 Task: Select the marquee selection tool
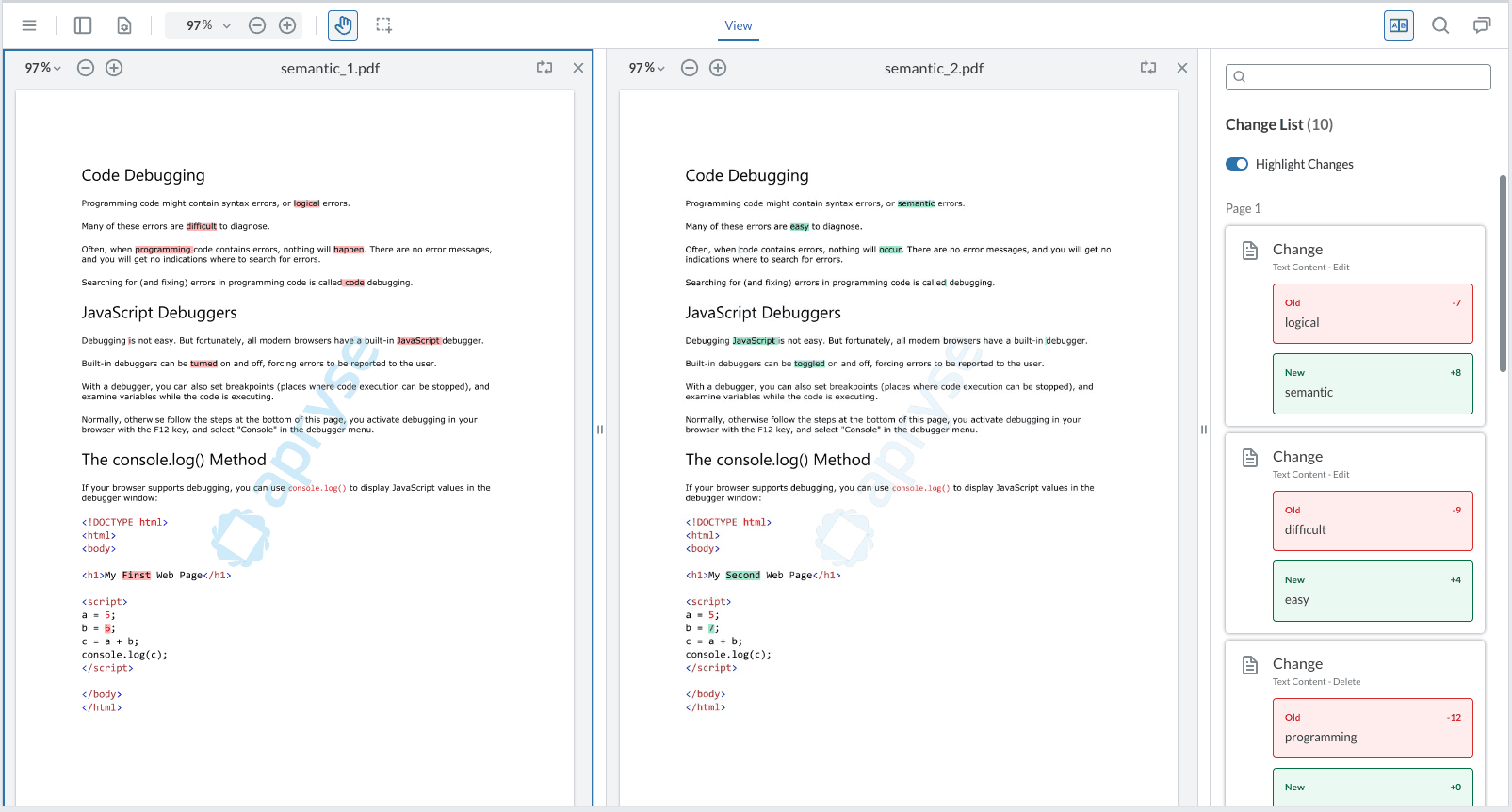[x=383, y=25]
